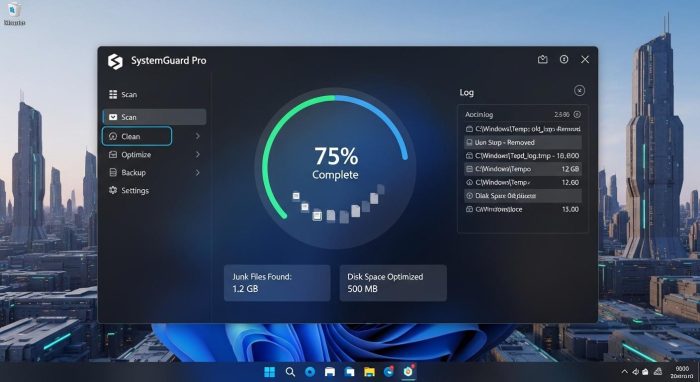Open File Explorer from the taskbar
Viewport: 700px width, 382px height.
click(x=369, y=372)
